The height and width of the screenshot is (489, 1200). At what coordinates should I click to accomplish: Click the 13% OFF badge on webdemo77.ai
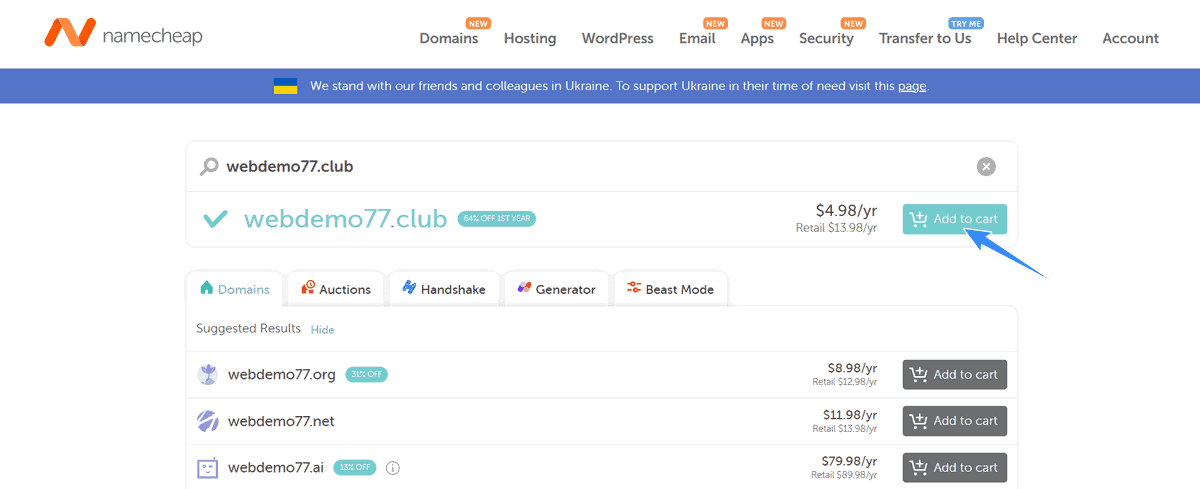click(355, 467)
